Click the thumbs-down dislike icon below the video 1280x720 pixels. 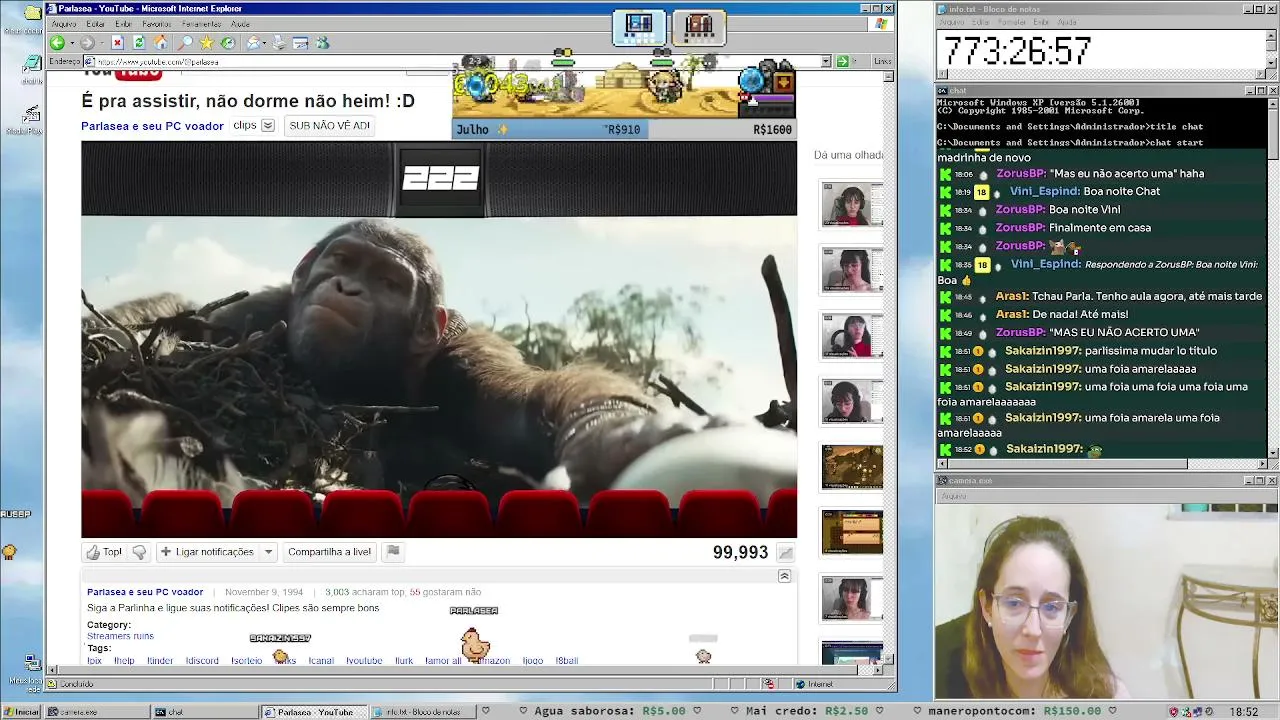tap(139, 552)
